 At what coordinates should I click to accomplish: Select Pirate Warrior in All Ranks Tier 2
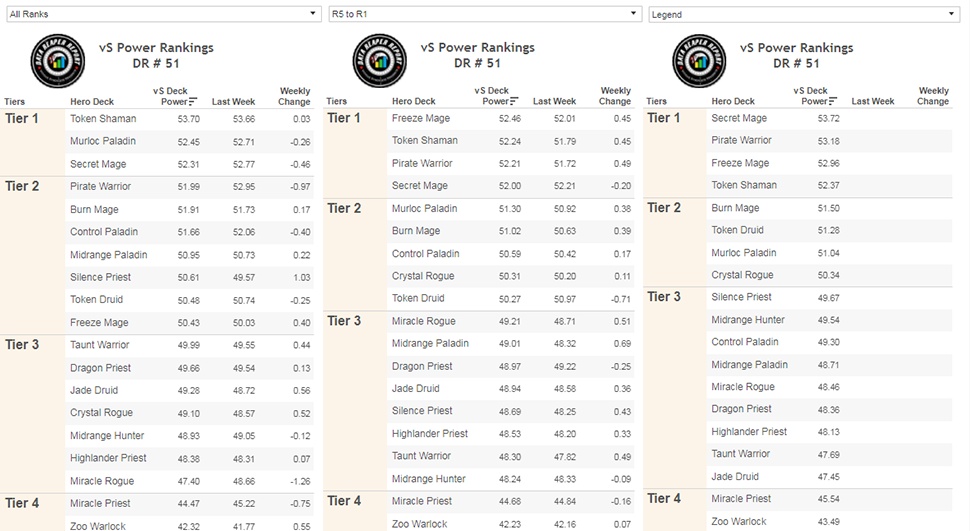pyautogui.click(x=100, y=186)
